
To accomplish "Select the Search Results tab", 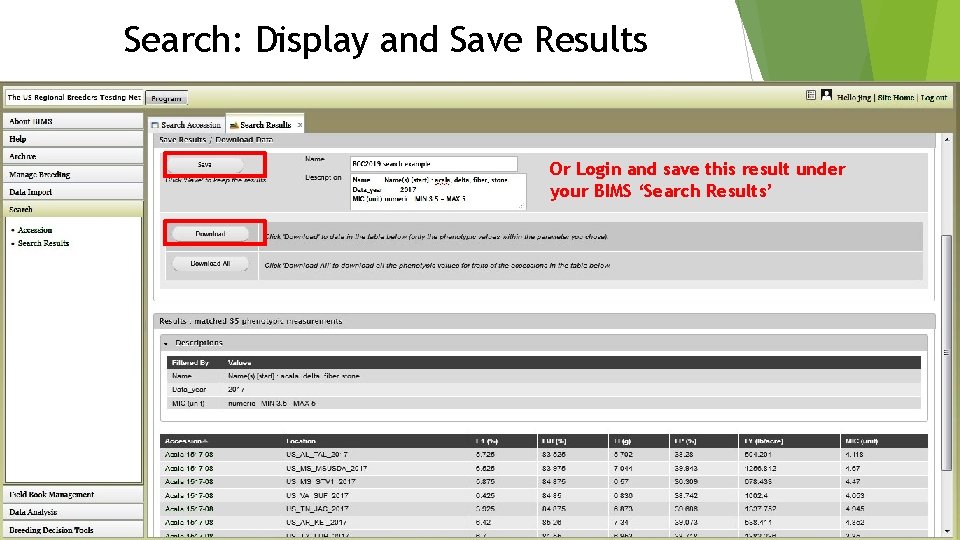I will pyautogui.click(x=265, y=124).
